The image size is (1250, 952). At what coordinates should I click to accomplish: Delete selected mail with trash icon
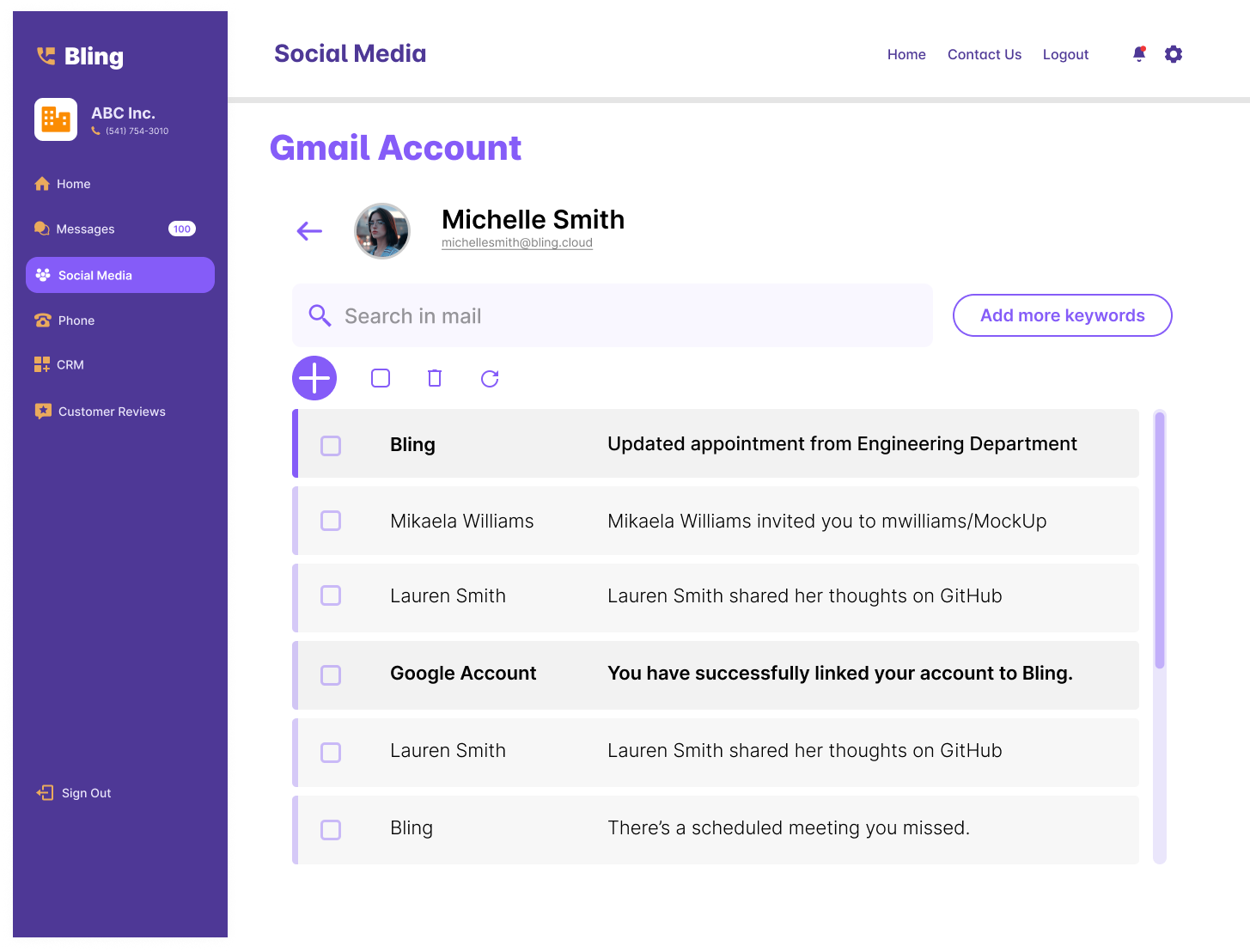(x=435, y=378)
